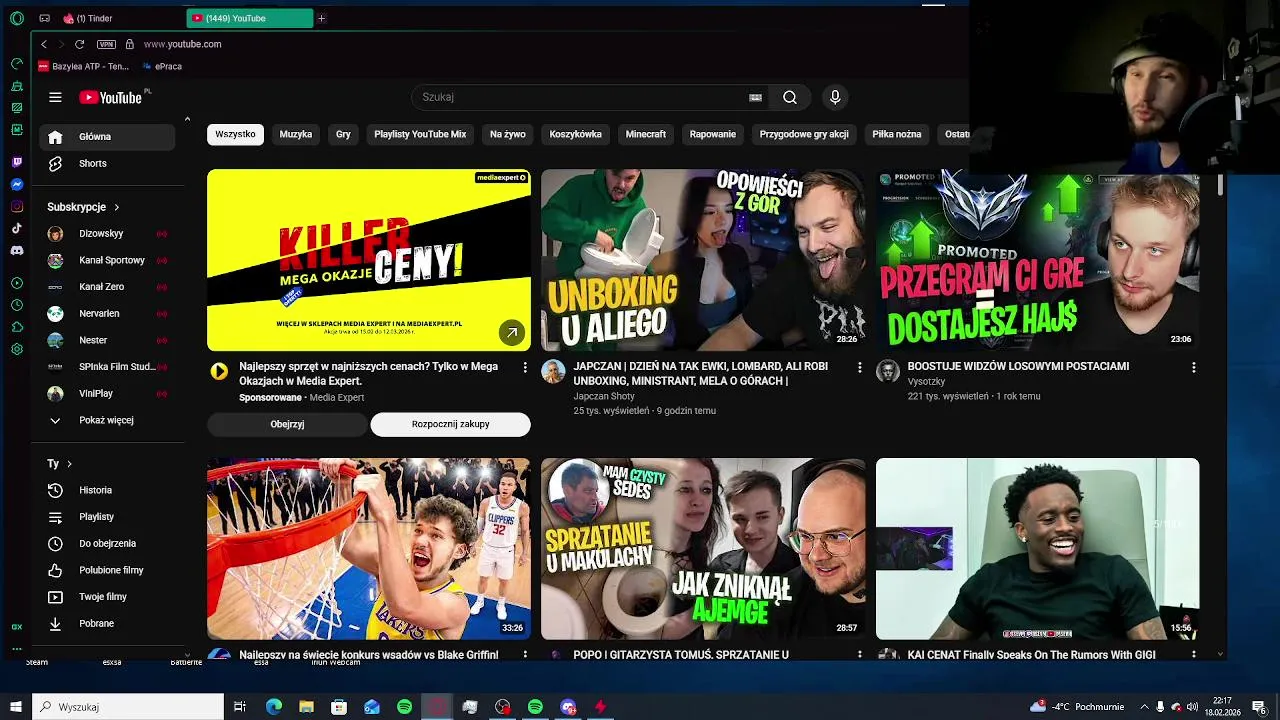Open the Polubione filmy playlist
The image size is (1280, 720).
point(107,570)
